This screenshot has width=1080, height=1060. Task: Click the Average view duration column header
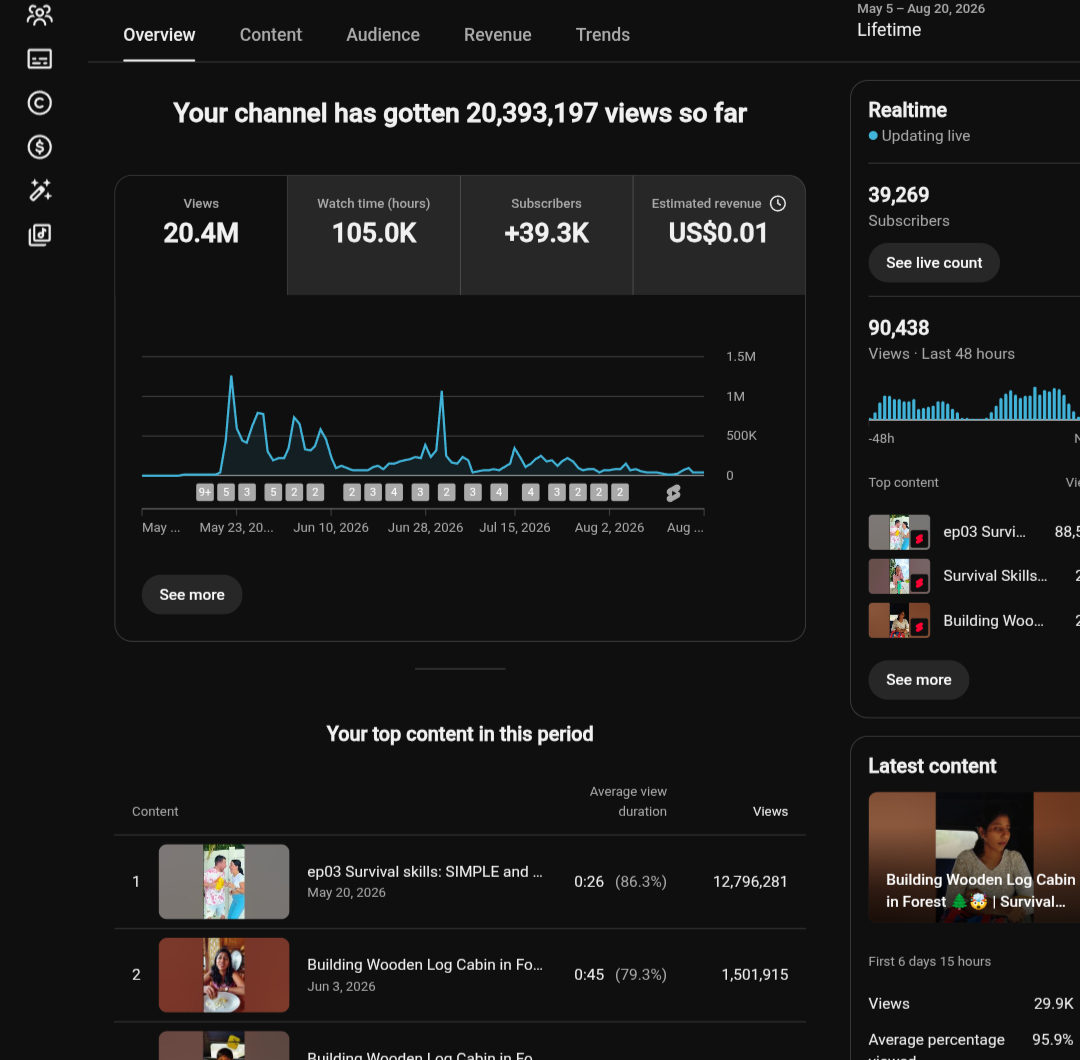pos(628,802)
